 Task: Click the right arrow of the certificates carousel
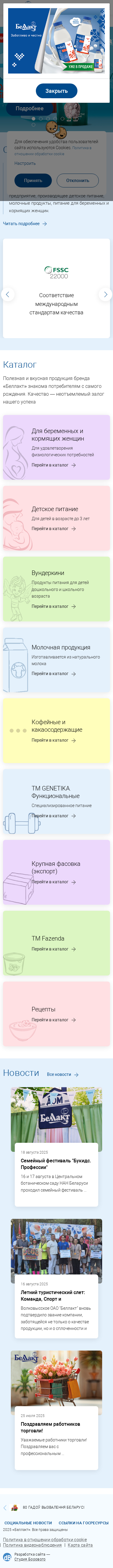click(x=106, y=294)
